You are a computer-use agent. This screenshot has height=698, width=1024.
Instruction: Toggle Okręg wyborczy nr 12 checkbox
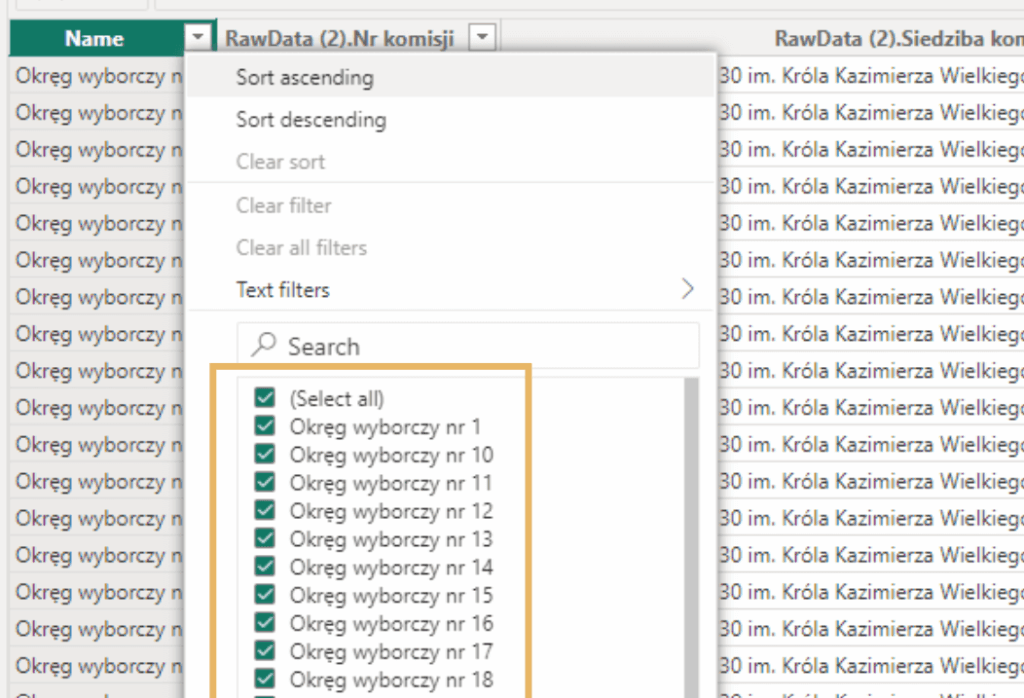(265, 511)
